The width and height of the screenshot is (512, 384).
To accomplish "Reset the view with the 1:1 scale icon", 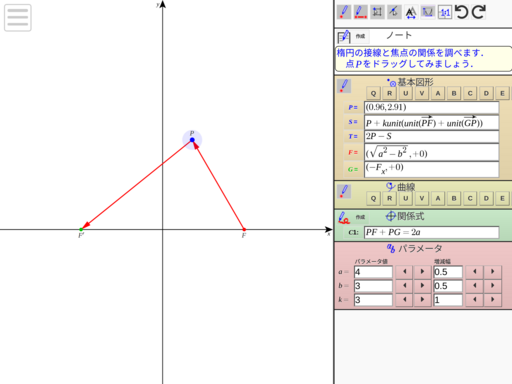I will (x=445, y=12).
